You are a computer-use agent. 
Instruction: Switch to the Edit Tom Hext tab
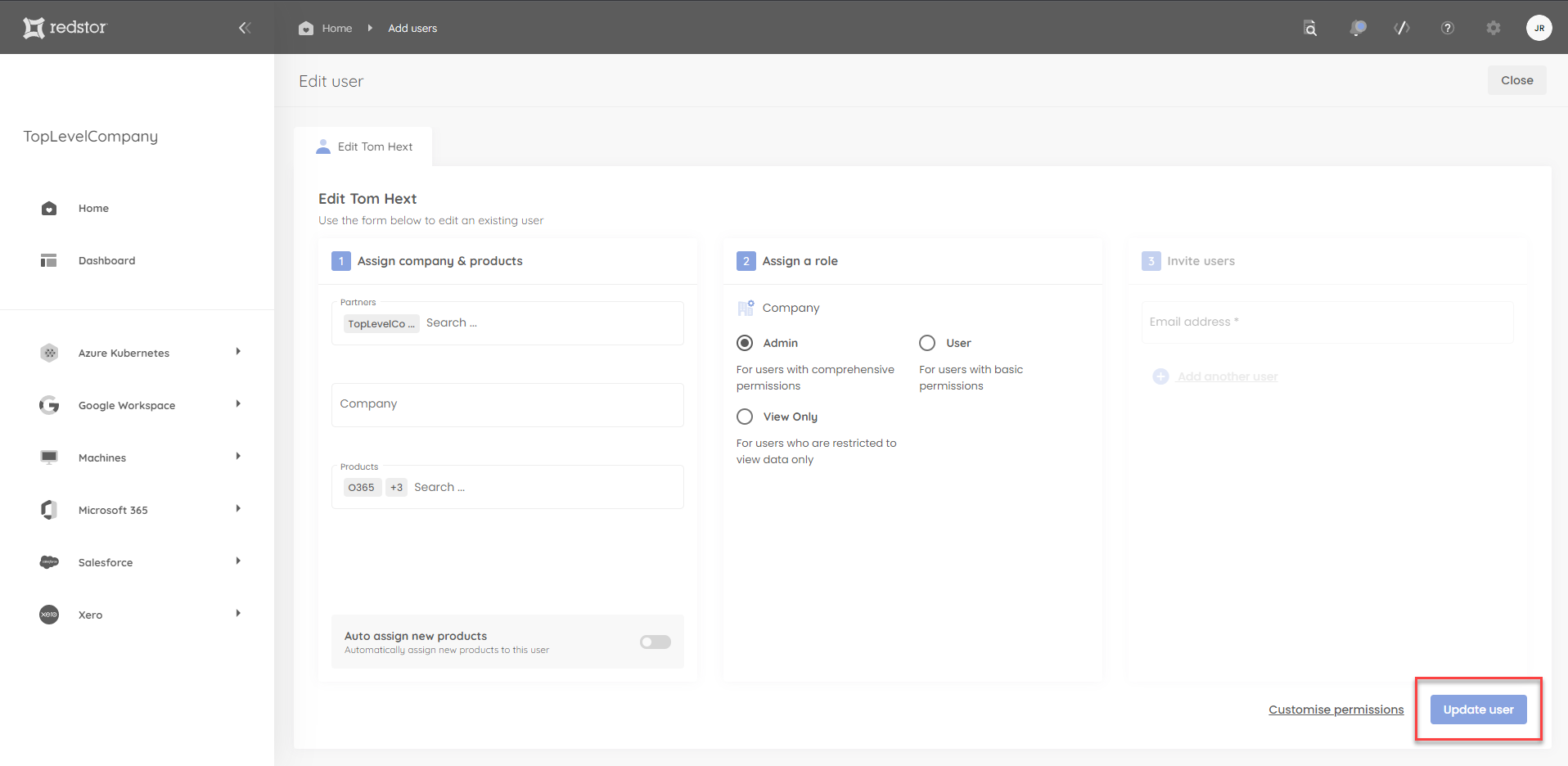coord(363,146)
